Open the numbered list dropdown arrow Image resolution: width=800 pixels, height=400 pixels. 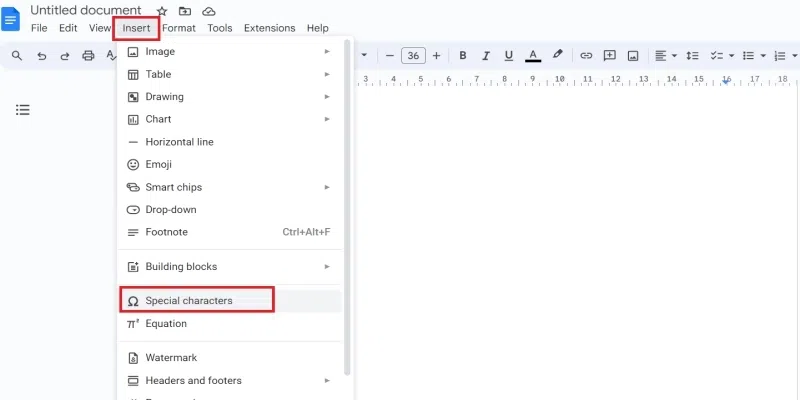(x=794, y=56)
